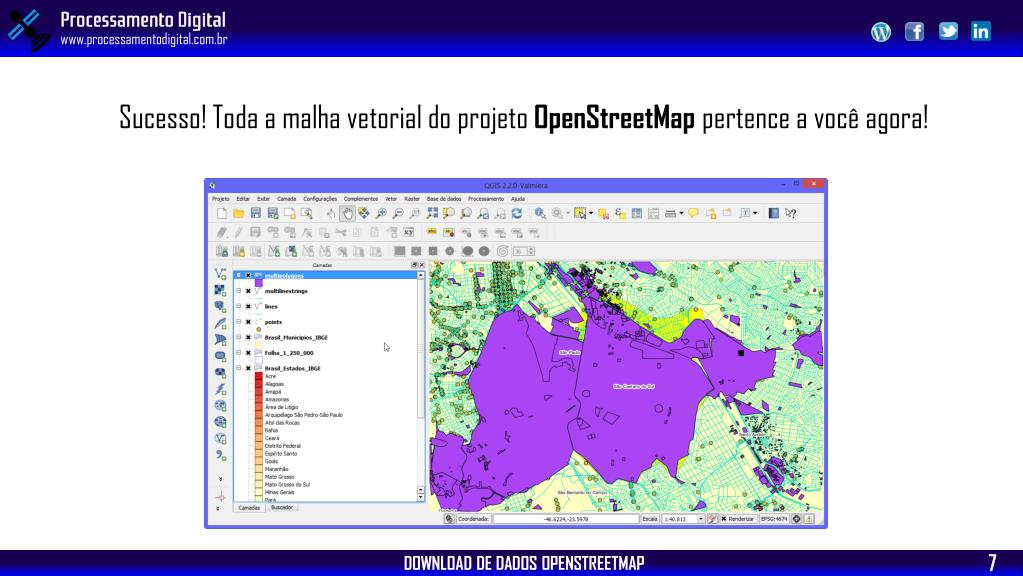The height and width of the screenshot is (576, 1023).
Task: Click the Zoom In magnifier tool
Action: pyautogui.click(x=381, y=213)
